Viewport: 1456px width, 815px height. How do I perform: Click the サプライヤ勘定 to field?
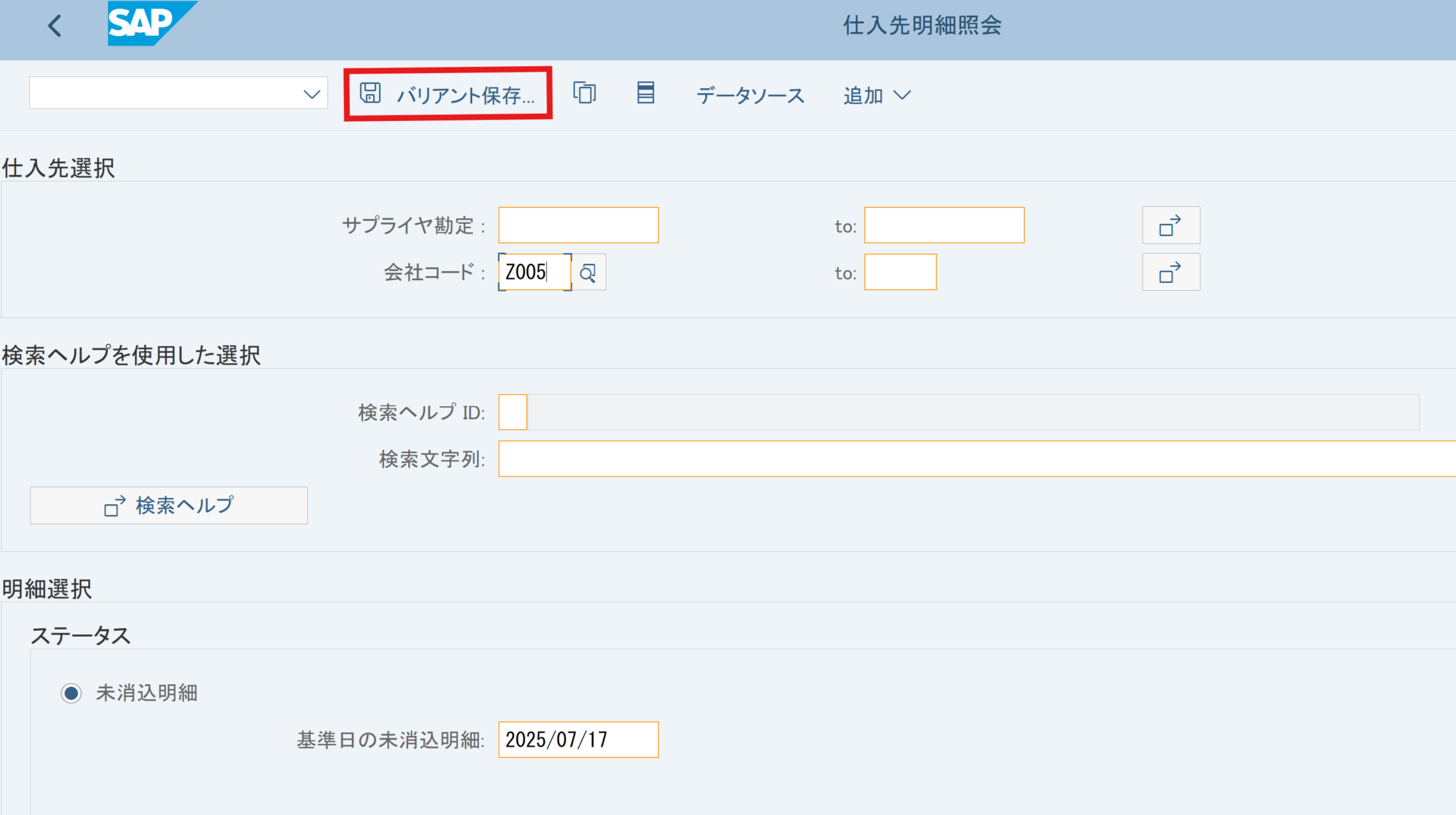click(943, 225)
